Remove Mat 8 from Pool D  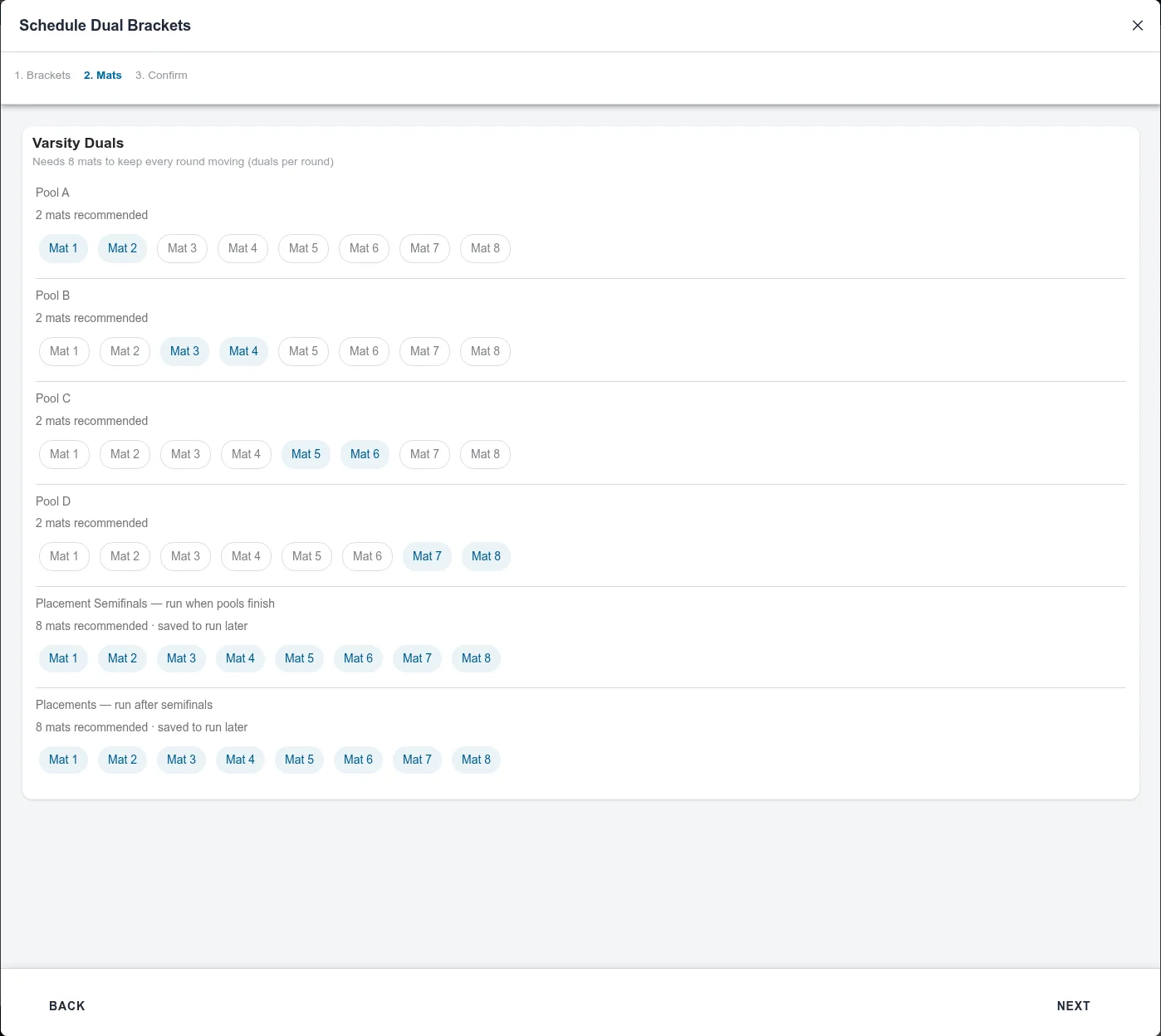pos(486,556)
